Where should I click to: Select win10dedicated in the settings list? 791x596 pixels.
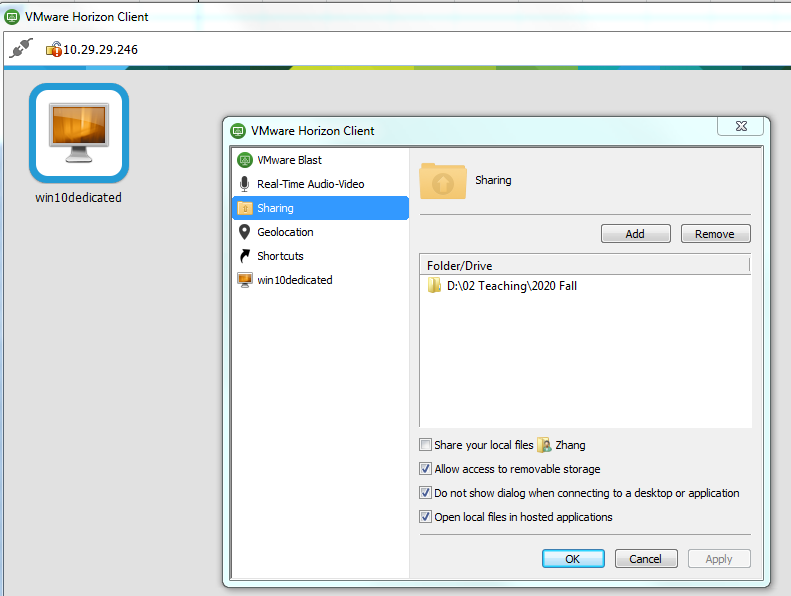pyautogui.click(x=320, y=280)
